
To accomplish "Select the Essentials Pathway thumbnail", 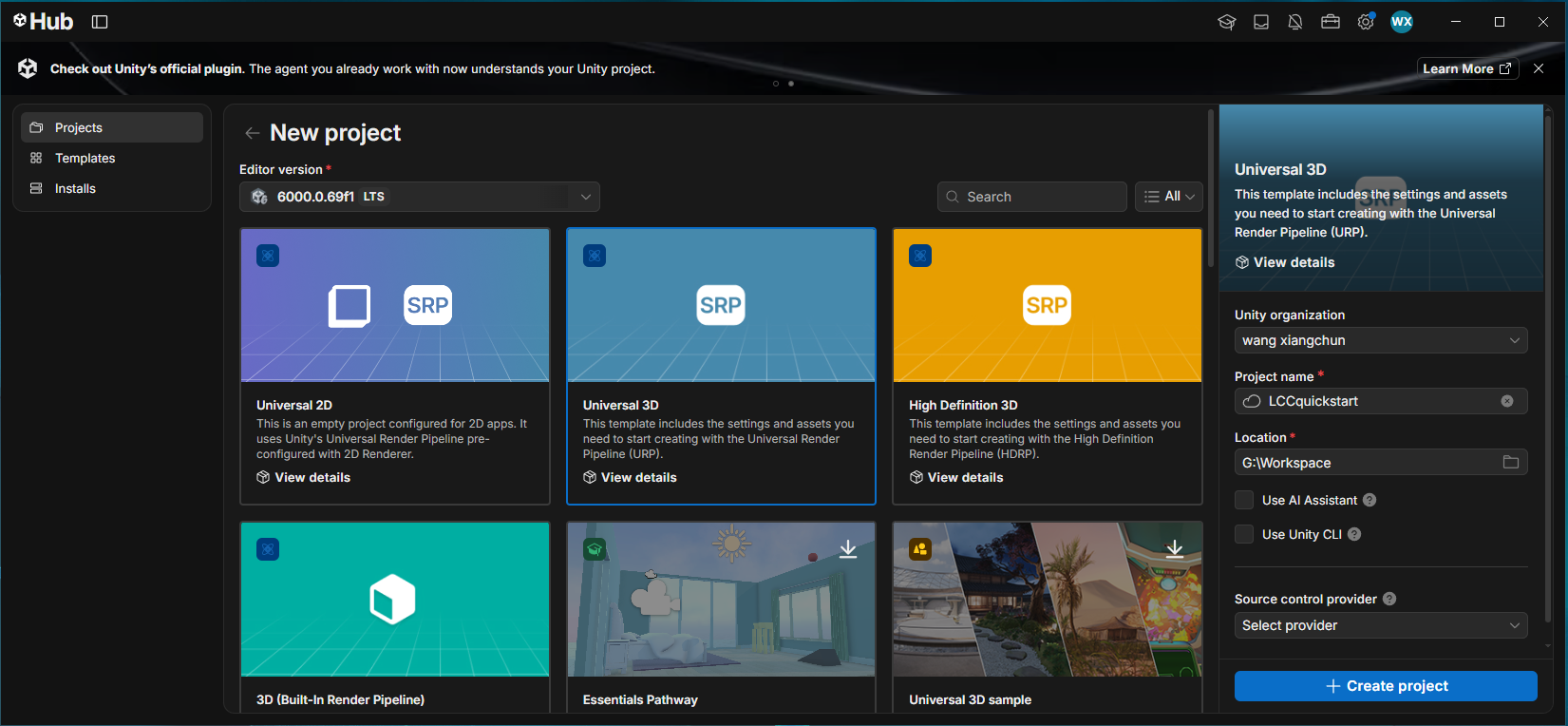I will [721, 600].
